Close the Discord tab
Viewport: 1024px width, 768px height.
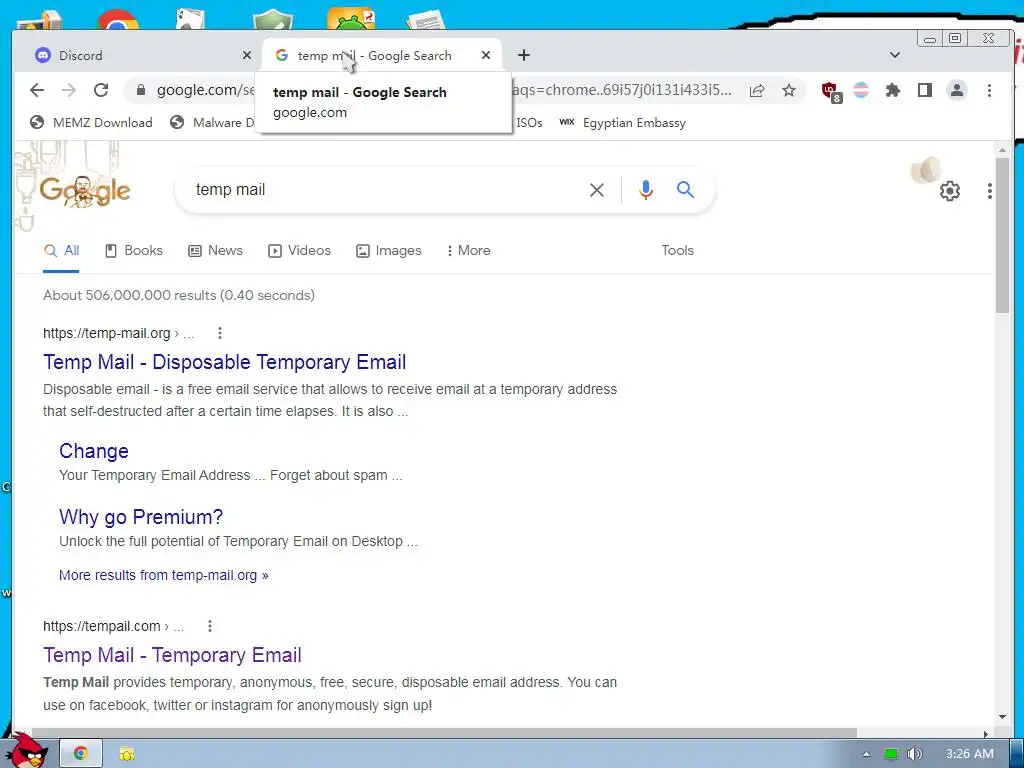pos(247,56)
